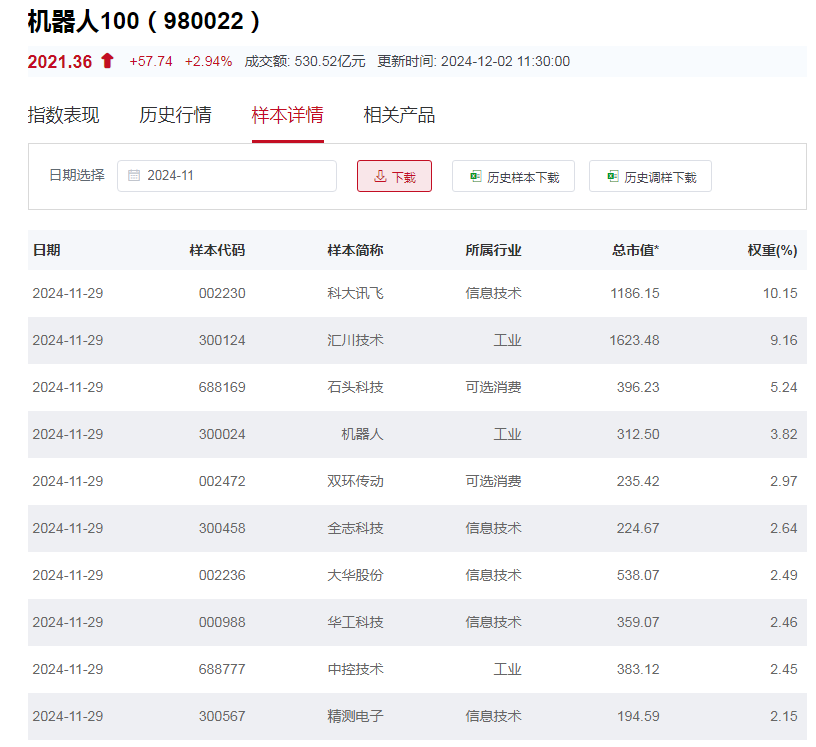816x747 pixels.
Task: Click the 历史样本下载 button
Action: (x=513, y=175)
